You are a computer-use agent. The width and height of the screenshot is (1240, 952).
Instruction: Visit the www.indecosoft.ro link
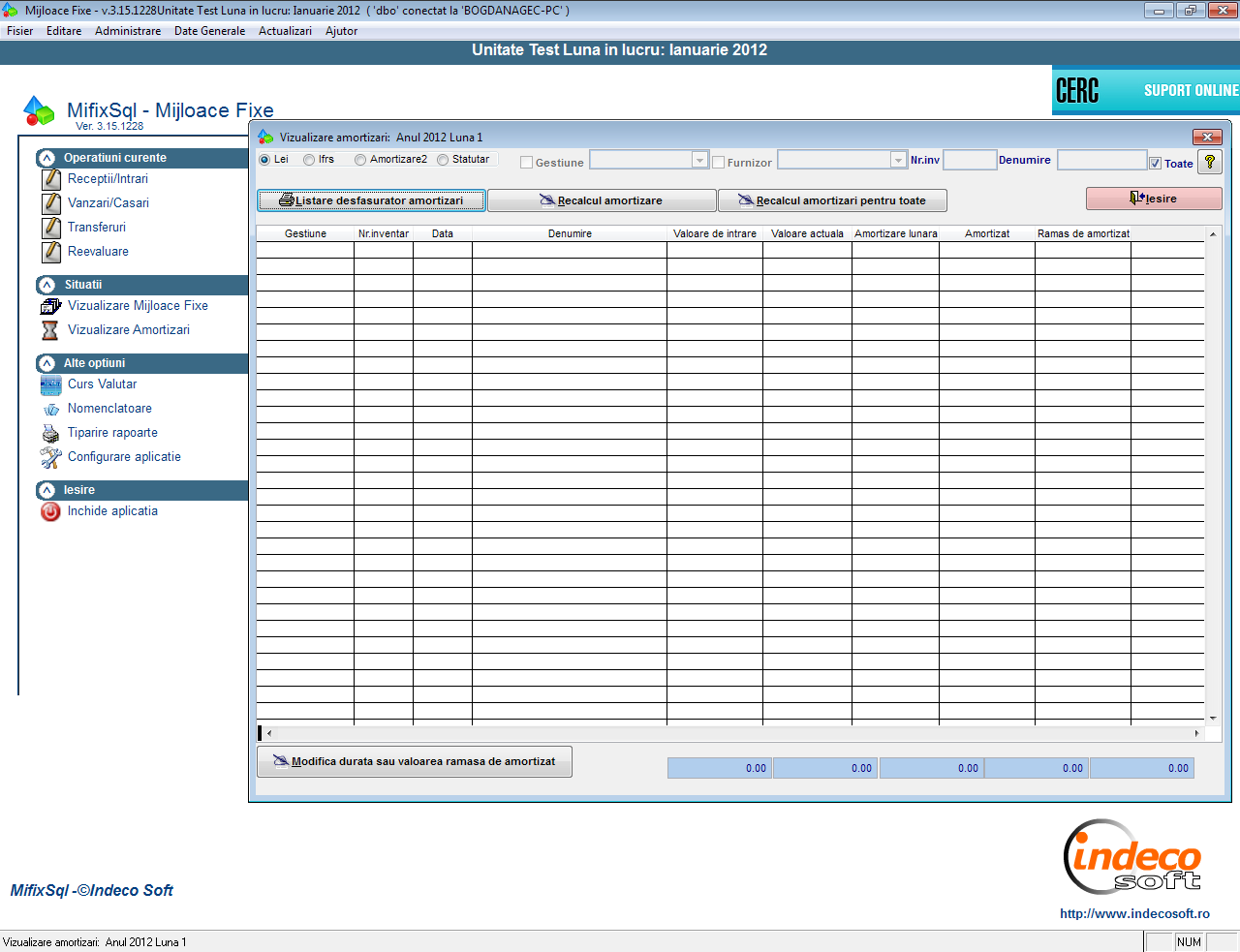coord(1134,913)
